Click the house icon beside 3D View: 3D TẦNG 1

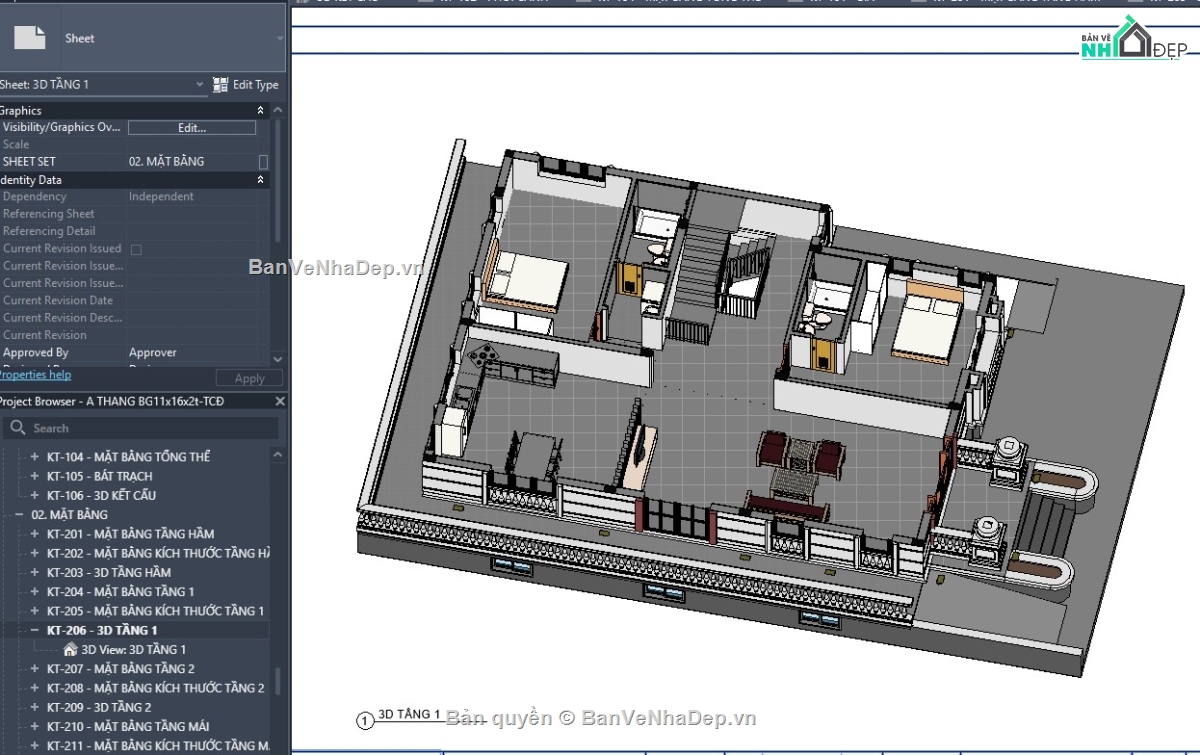(x=69, y=649)
